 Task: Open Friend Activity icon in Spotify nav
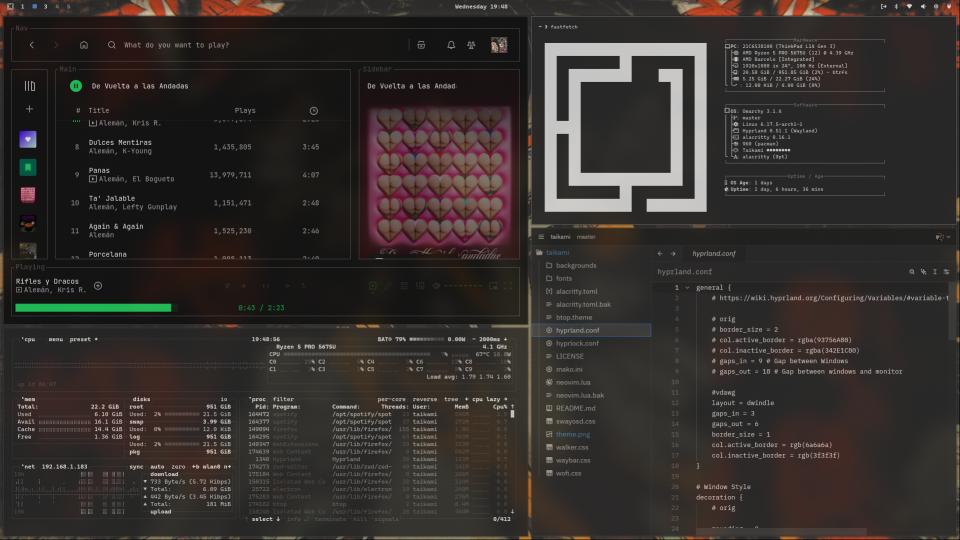(470, 45)
